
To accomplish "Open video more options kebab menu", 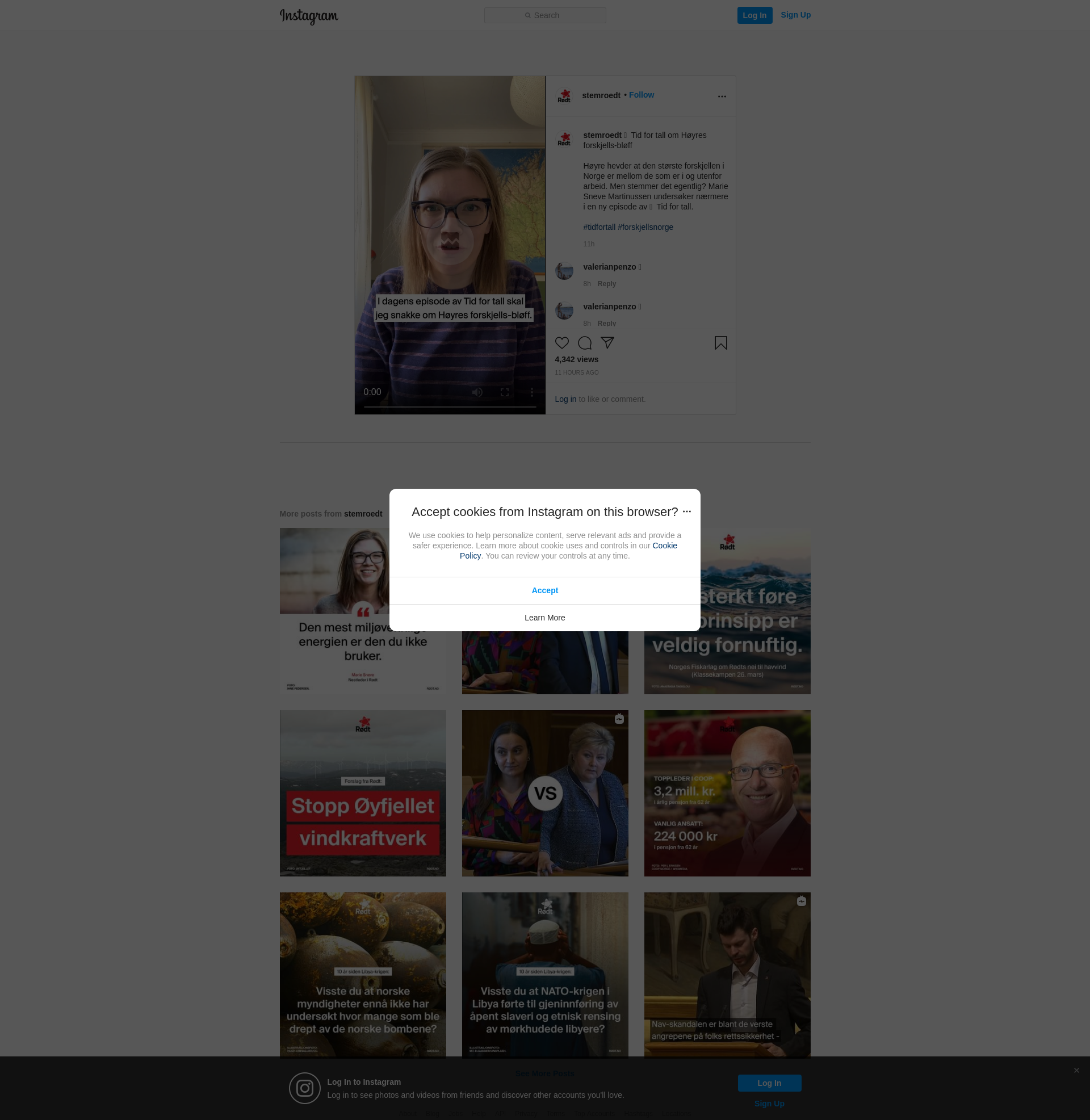I will [x=532, y=392].
